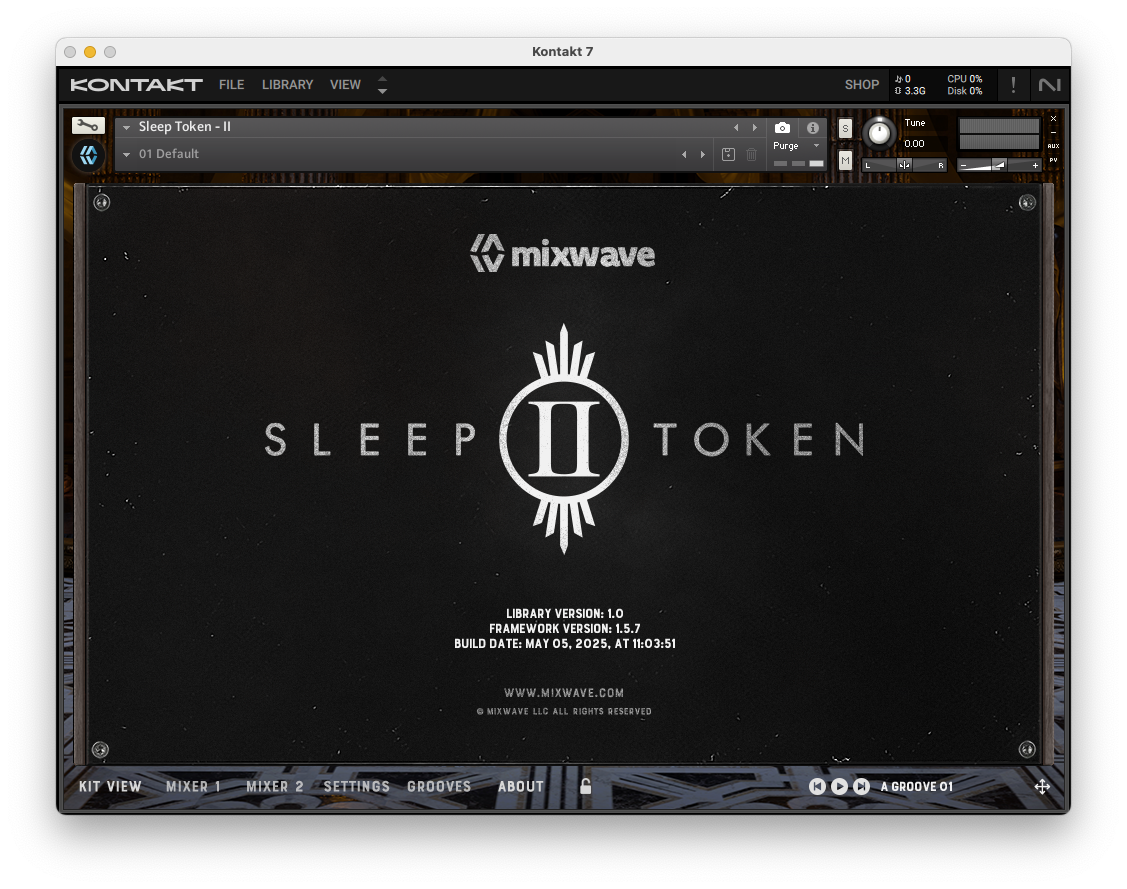The image size is (1127, 889).
Task: Toggle the Kontakt view size arrows
Action: (382, 85)
